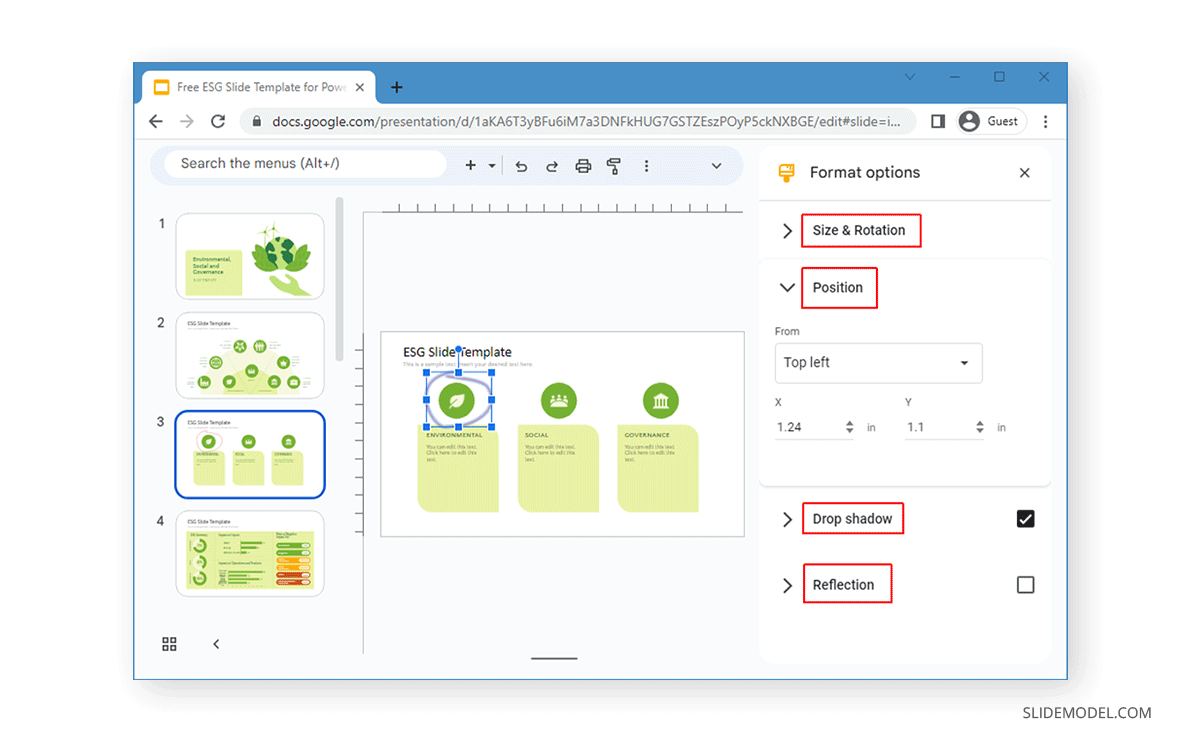Select the Redo icon in the toolbar
Image resolution: width=1200 pixels, height=743 pixels.
click(552, 166)
